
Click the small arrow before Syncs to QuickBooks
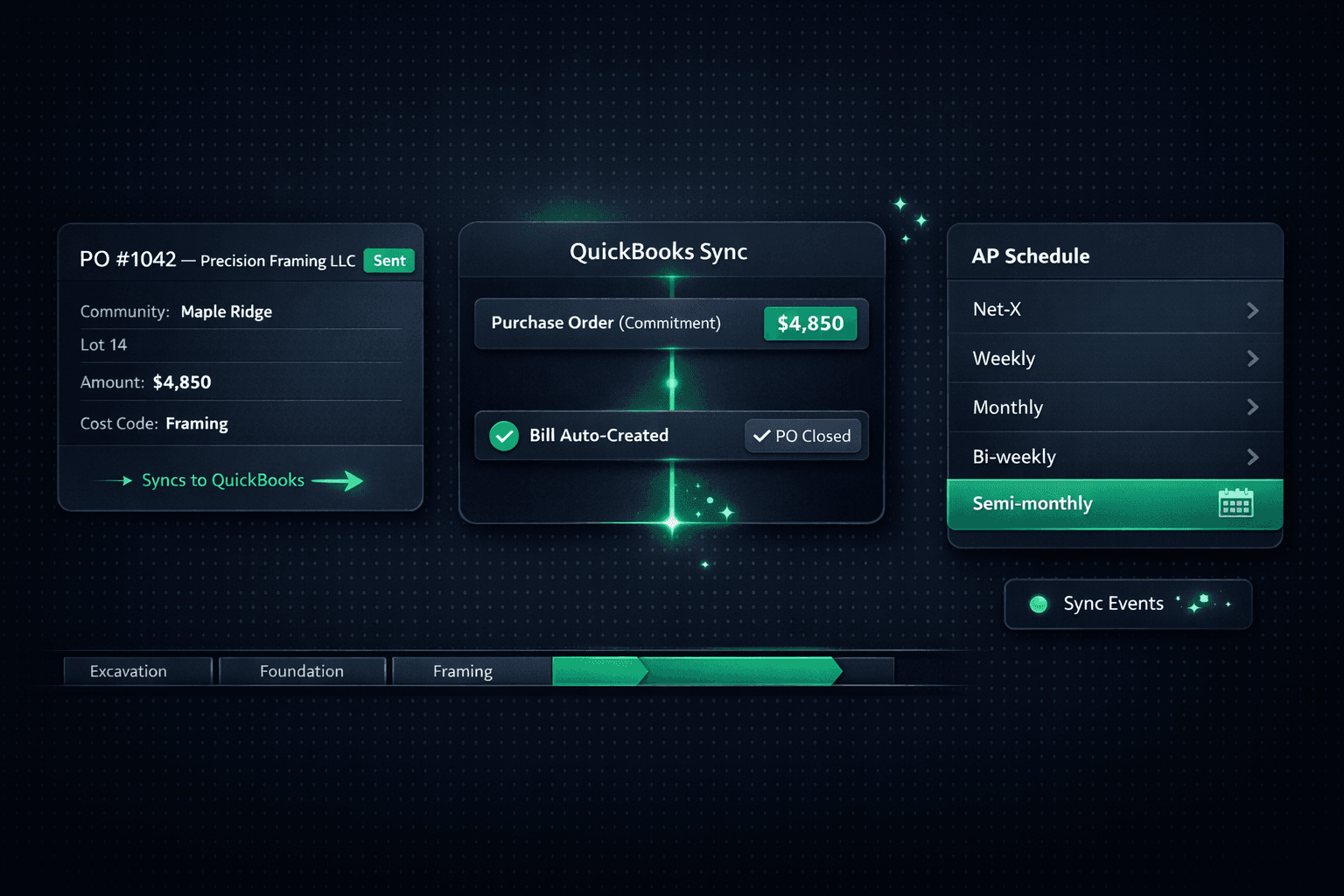(x=115, y=480)
